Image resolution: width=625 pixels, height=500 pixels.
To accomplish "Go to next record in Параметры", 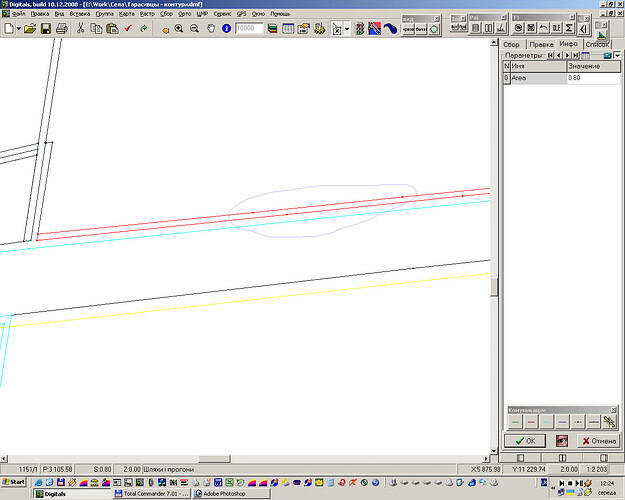I will tap(567, 55).
